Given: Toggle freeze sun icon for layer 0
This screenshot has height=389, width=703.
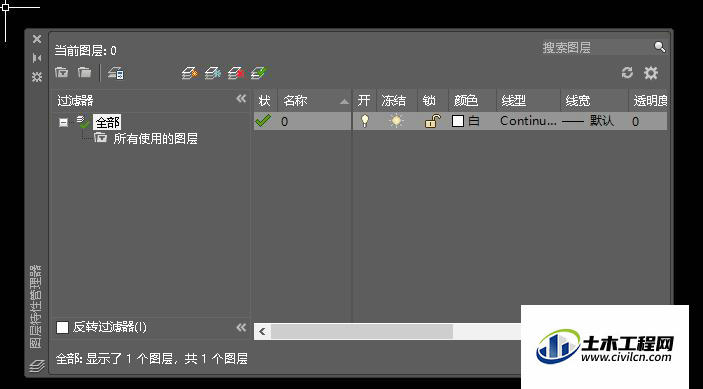Looking at the screenshot, I should point(396,121).
